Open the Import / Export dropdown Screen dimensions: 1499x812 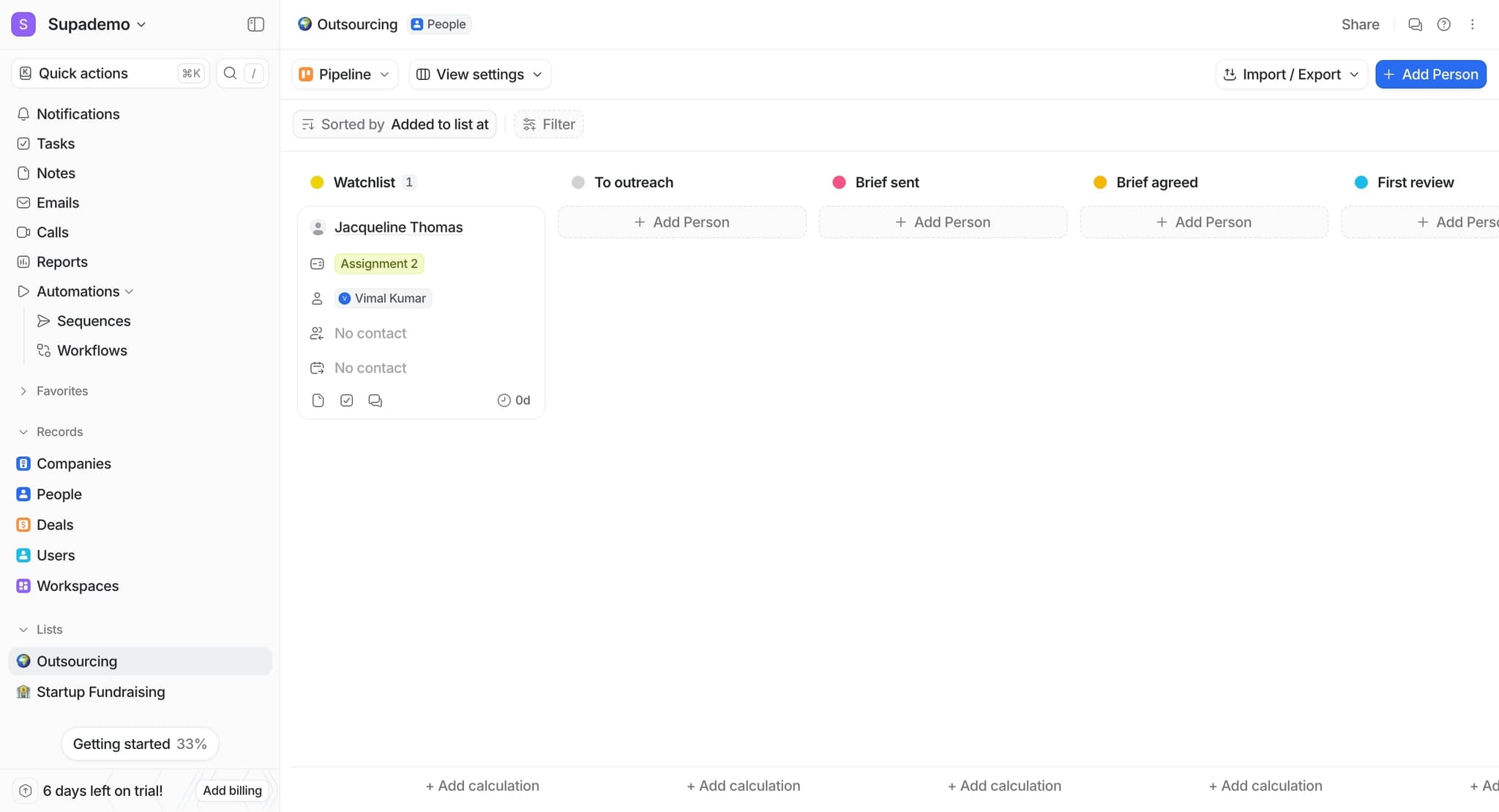click(x=1291, y=74)
